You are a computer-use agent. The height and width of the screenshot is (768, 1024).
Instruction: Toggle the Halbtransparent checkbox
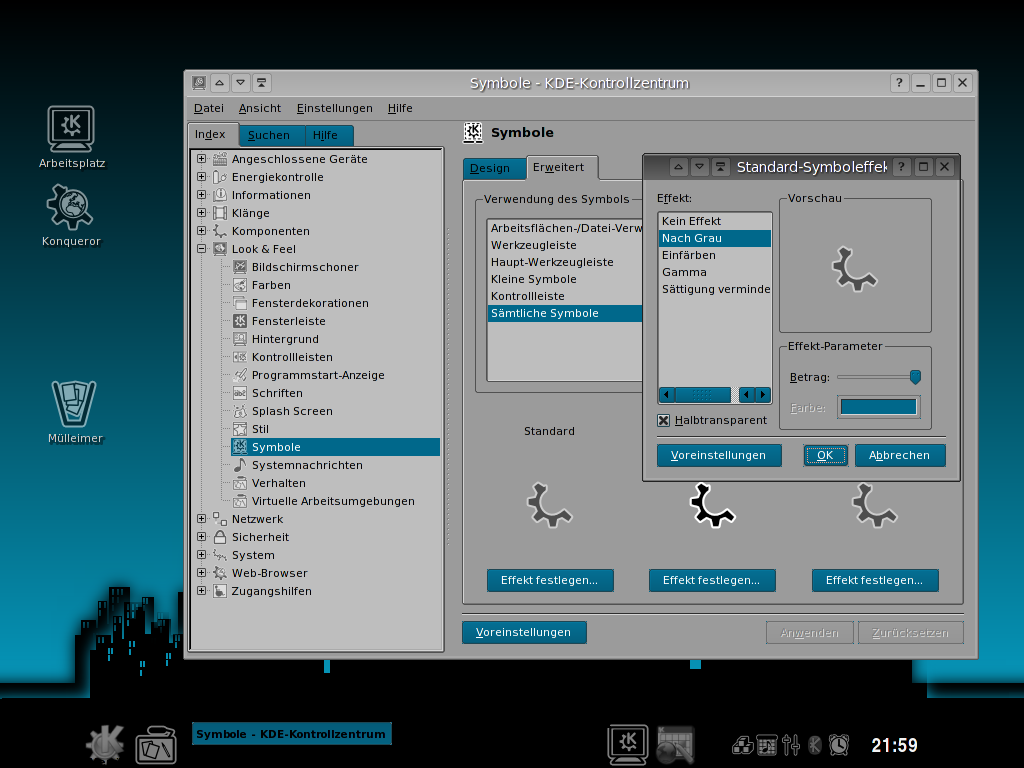(664, 421)
